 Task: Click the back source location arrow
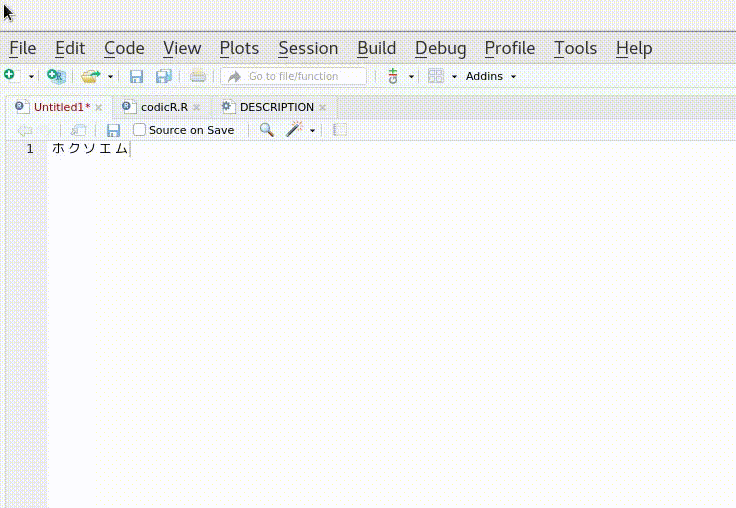tap(25, 130)
